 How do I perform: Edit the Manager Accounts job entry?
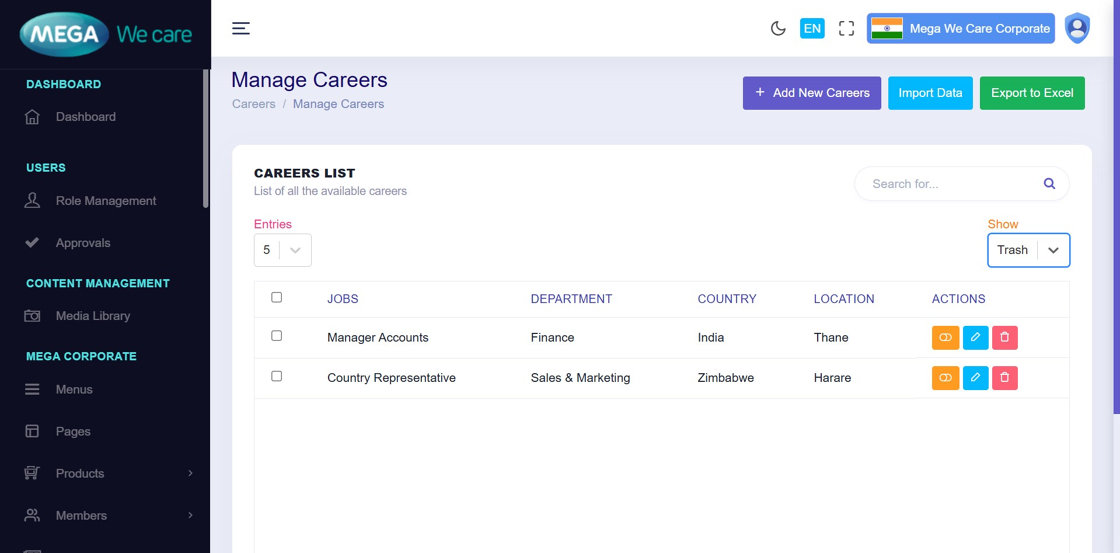click(x=975, y=338)
